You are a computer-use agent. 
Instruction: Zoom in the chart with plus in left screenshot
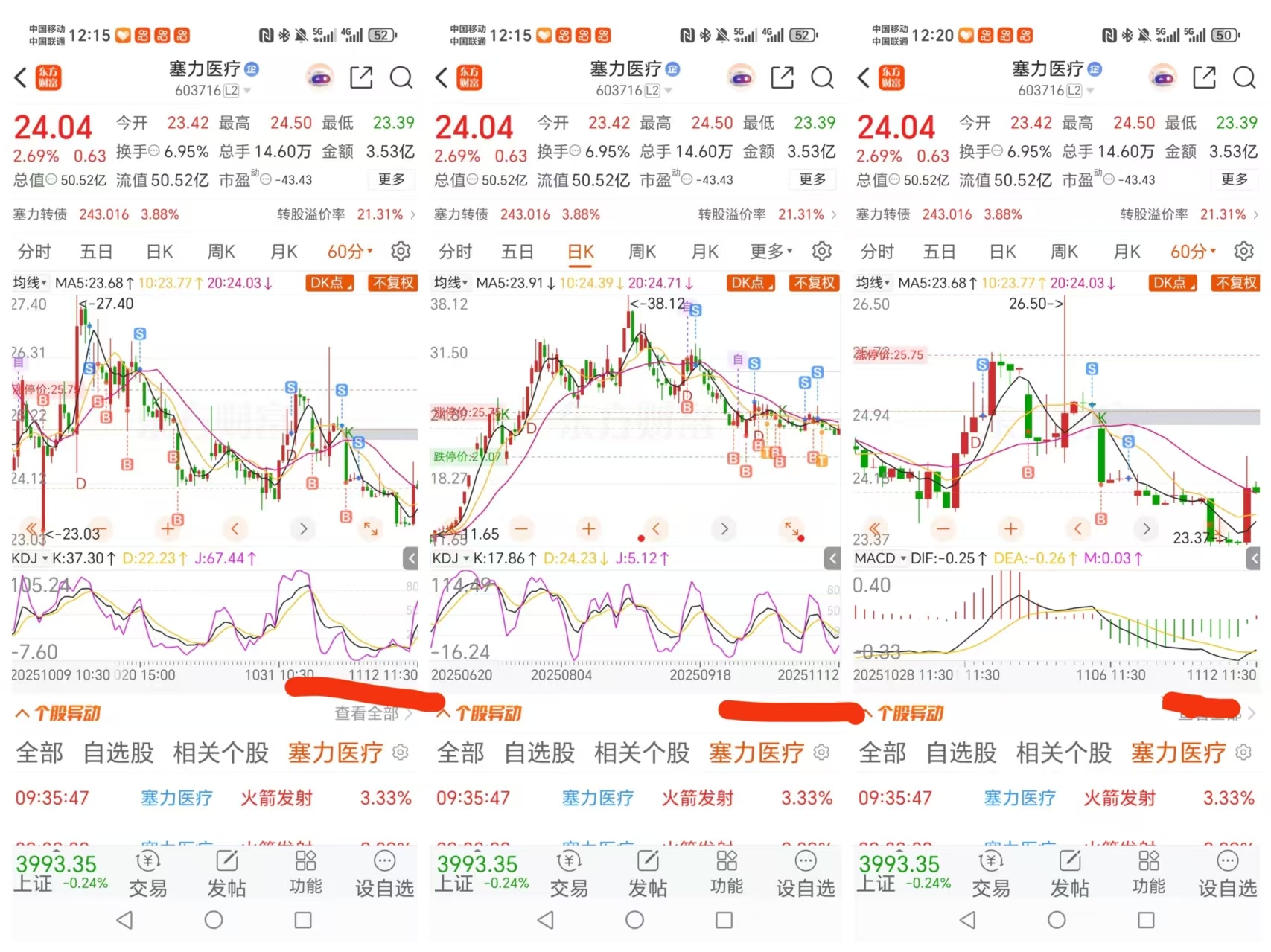coord(168,528)
